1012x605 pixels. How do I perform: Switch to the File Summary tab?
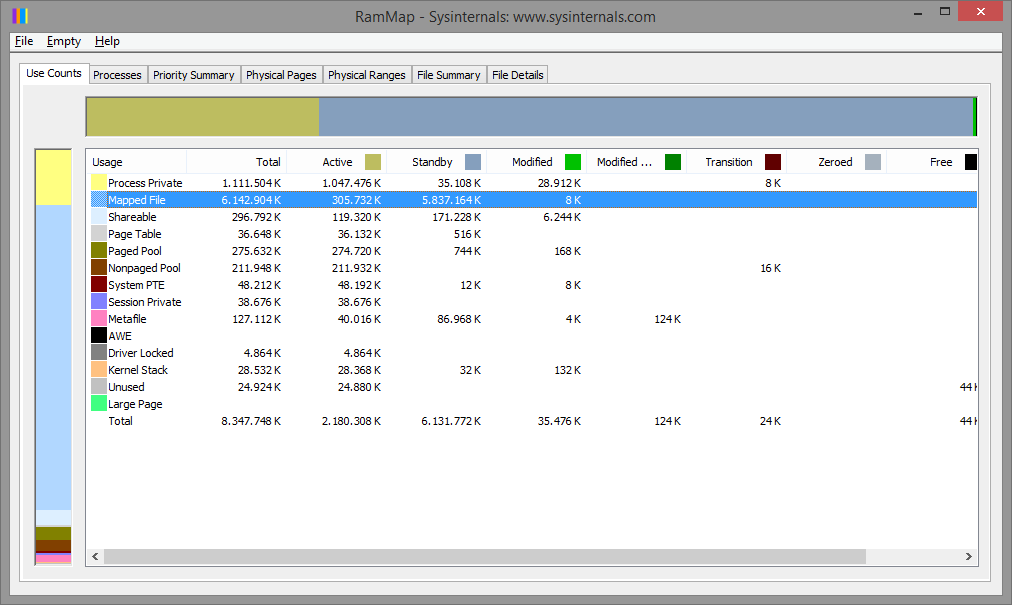click(449, 75)
